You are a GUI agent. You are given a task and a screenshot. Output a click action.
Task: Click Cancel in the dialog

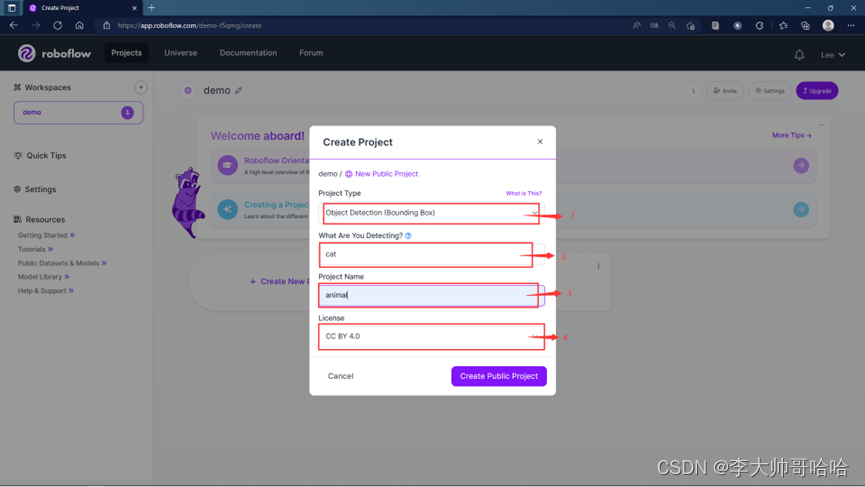click(340, 376)
